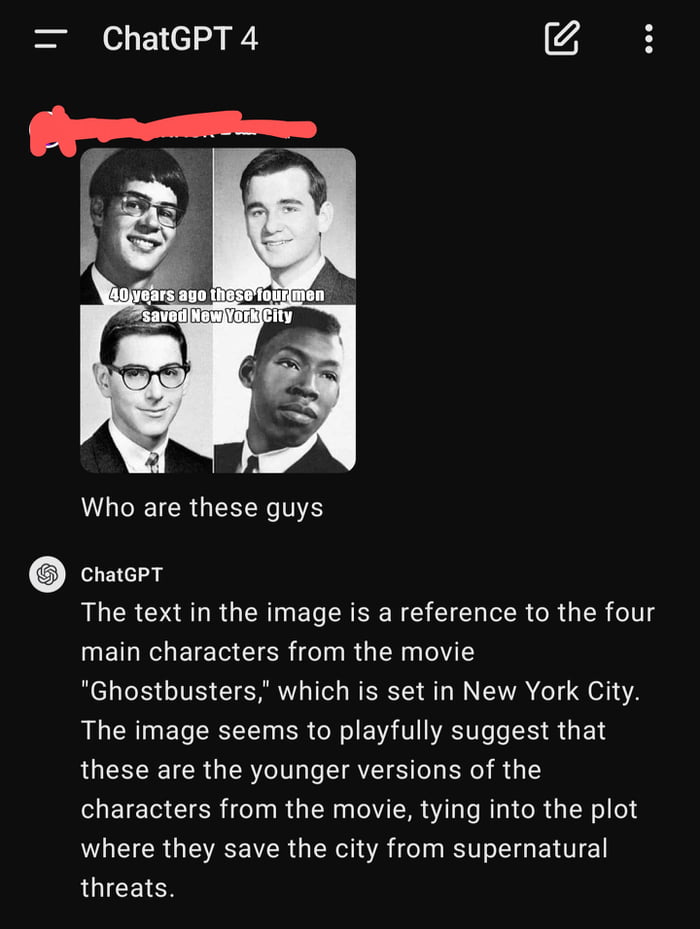Open the bottom-right portrait in the collage
Screen dimensions: 700x929
pyautogui.click(x=285, y=389)
